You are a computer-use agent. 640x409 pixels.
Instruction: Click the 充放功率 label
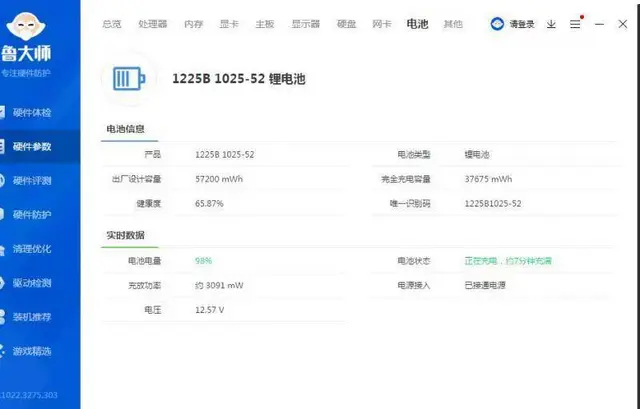click(144, 285)
